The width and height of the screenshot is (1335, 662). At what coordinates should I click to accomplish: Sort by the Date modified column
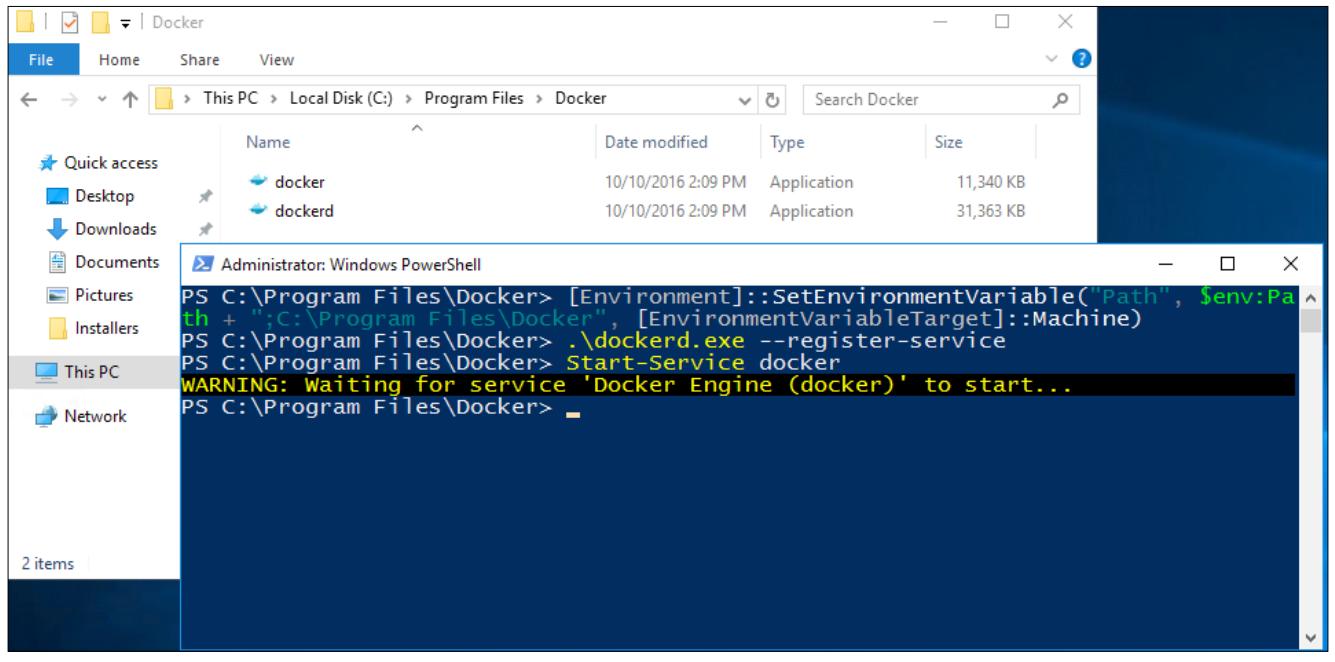[x=656, y=143]
